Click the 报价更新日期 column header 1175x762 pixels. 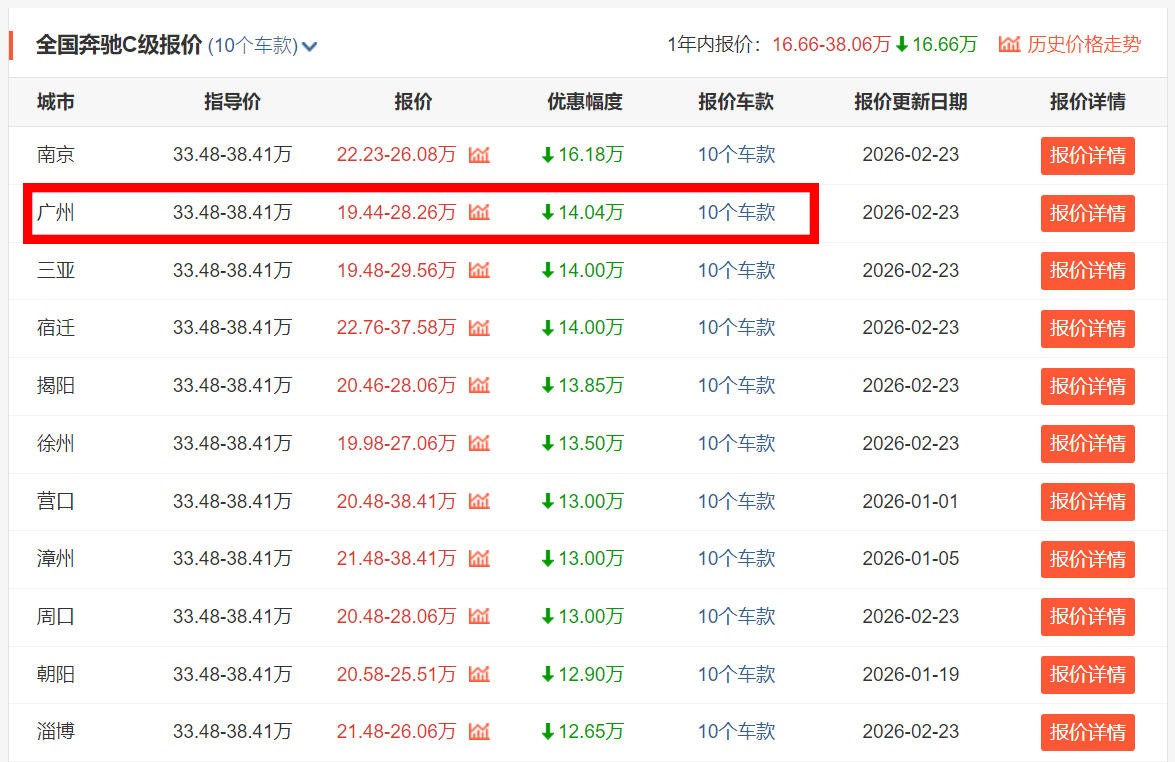[x=910, y=102]
